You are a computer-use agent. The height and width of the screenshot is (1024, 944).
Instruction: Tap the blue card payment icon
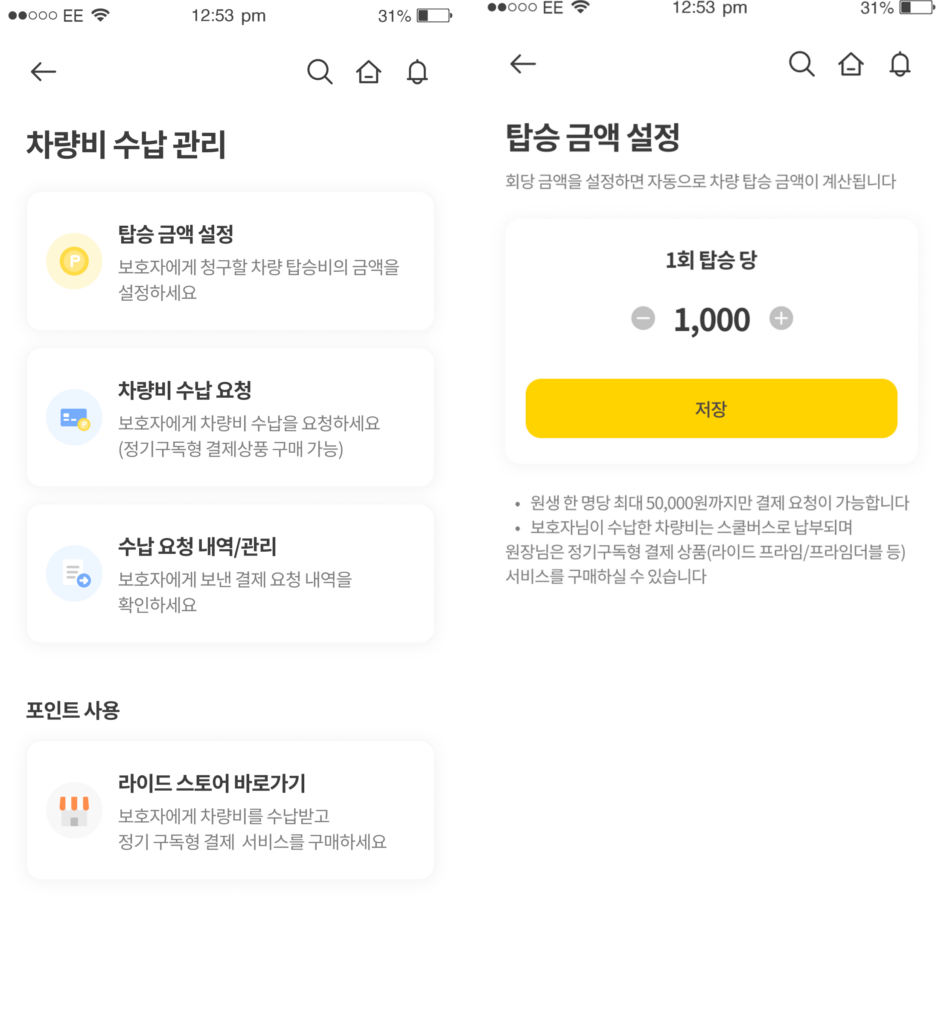point(74,417)
